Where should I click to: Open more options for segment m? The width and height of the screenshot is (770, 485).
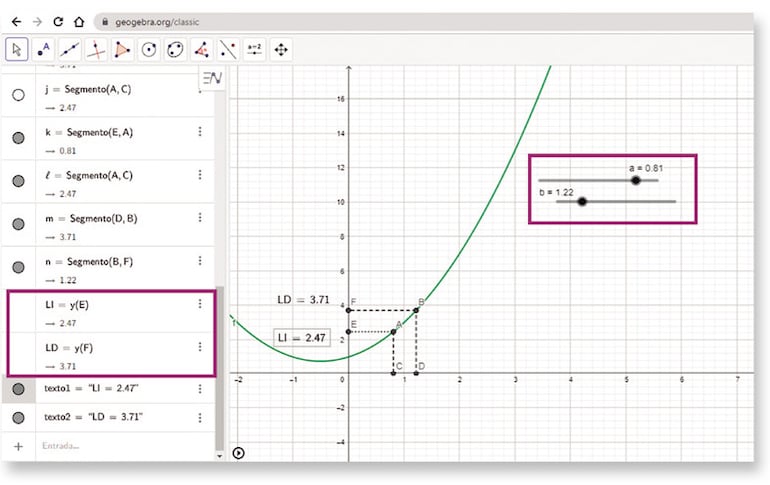tap(200, 217)
